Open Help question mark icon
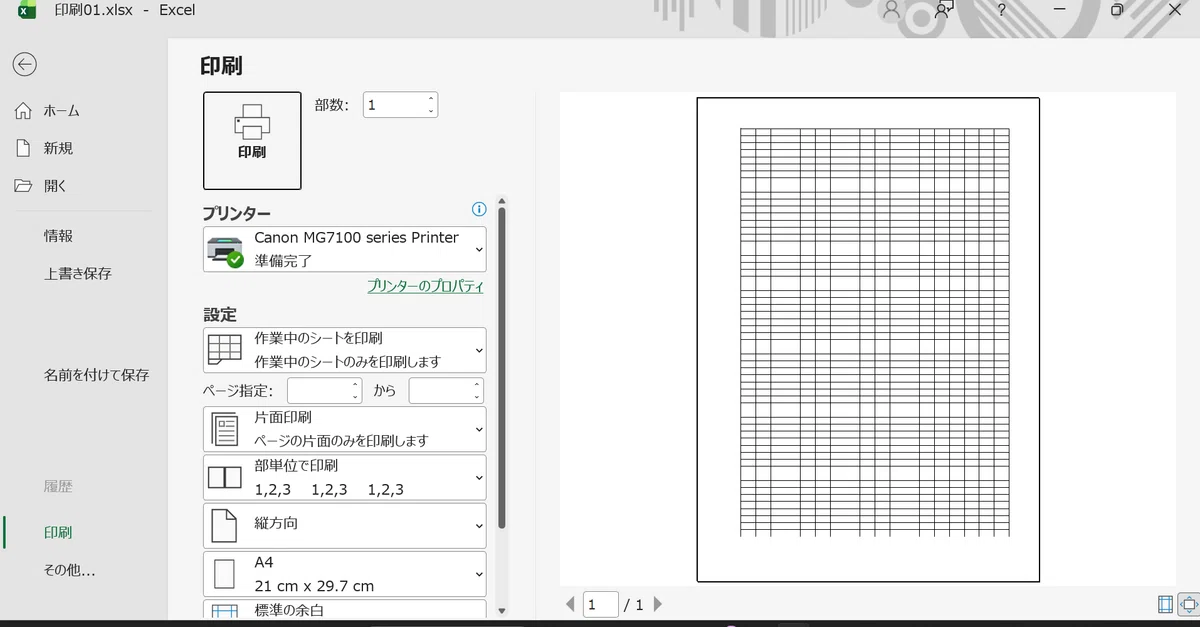The height and width of the screenshot is (627, 1200). 1002,10
